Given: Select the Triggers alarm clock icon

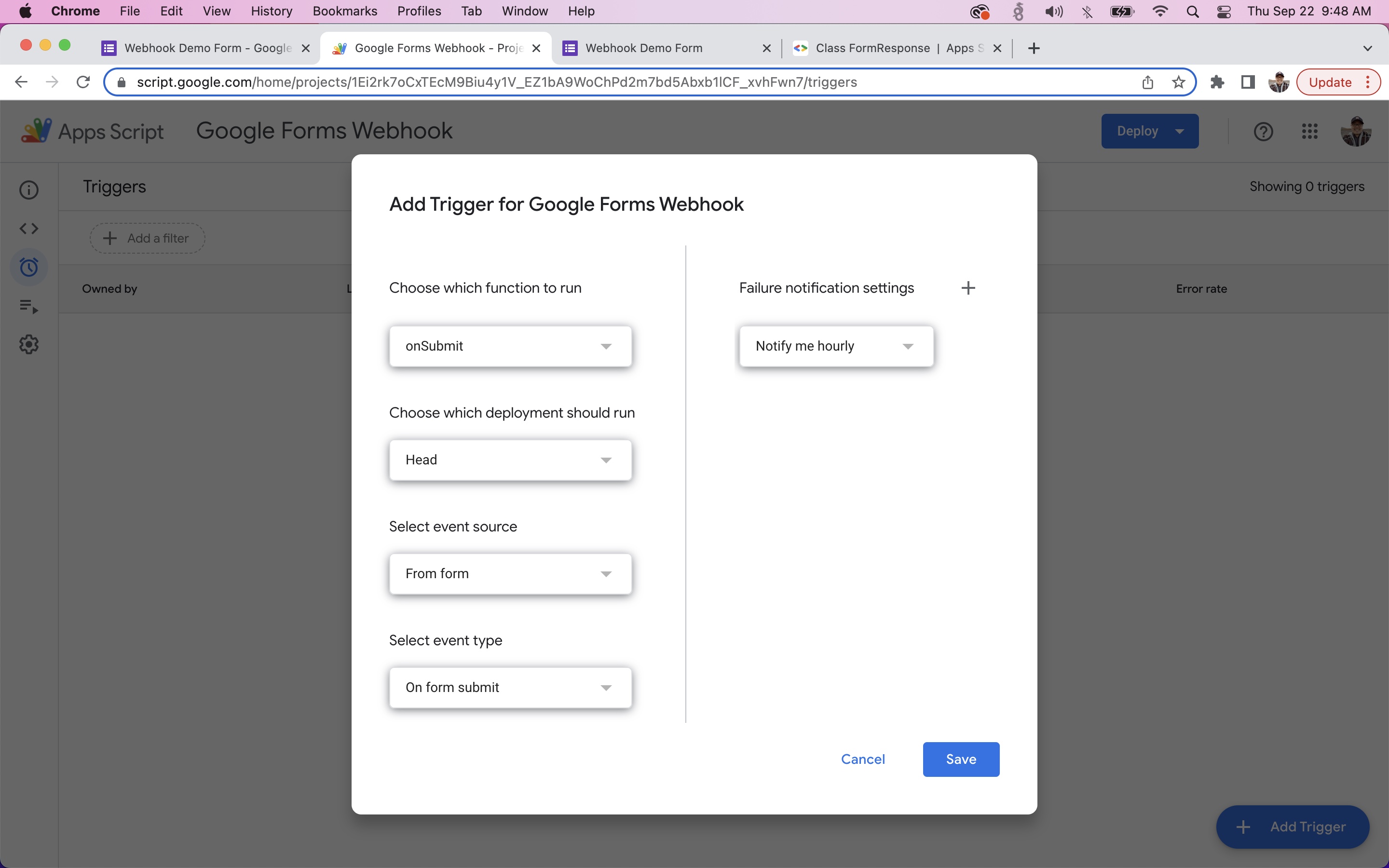Looking at the screenshot, I should click(29, 268).
